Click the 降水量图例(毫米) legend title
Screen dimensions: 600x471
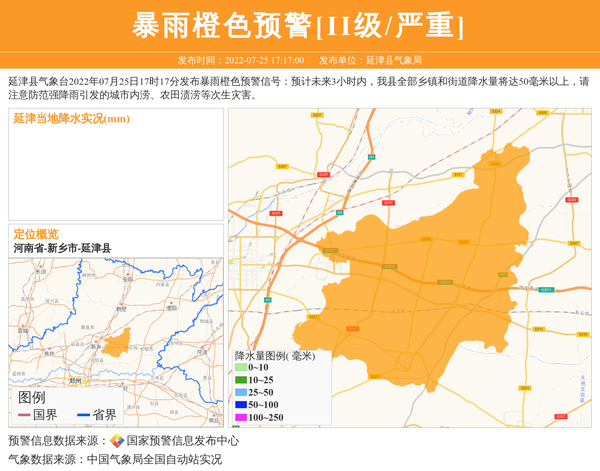[x=274, y=355]
